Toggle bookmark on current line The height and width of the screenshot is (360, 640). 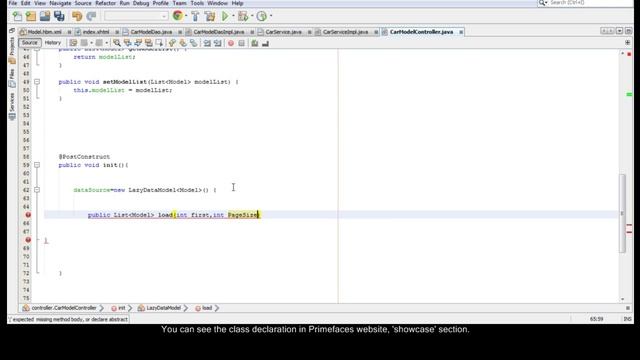[x=193, y=43]
